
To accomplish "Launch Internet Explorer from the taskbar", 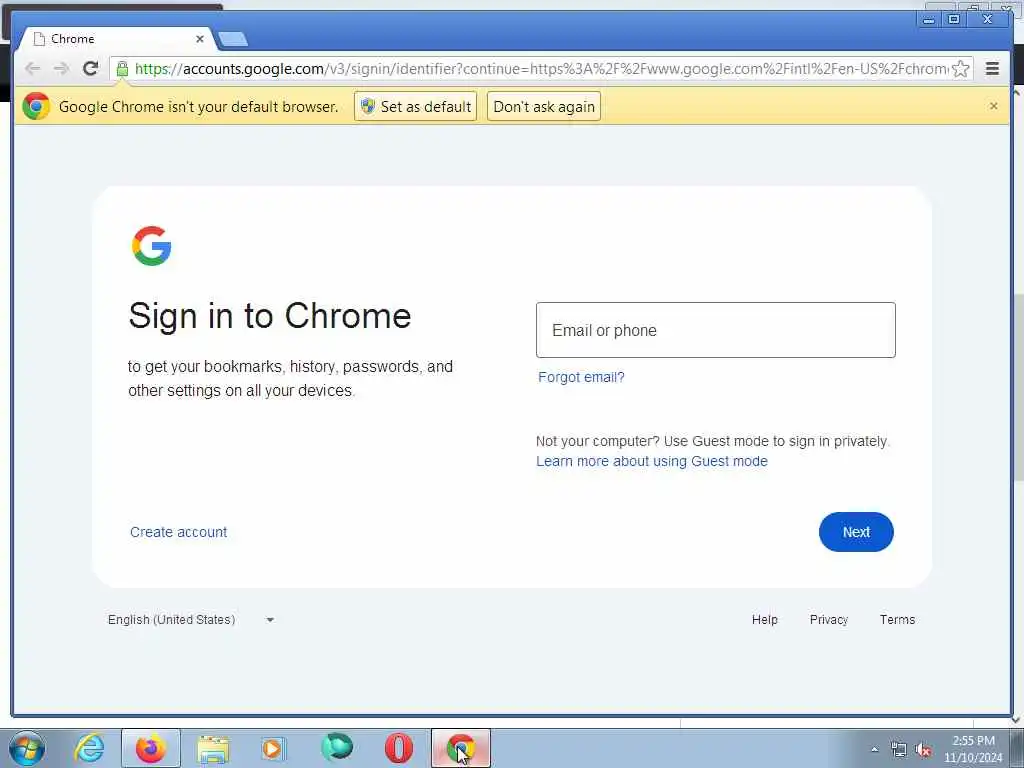I will [x=89, y=748].
